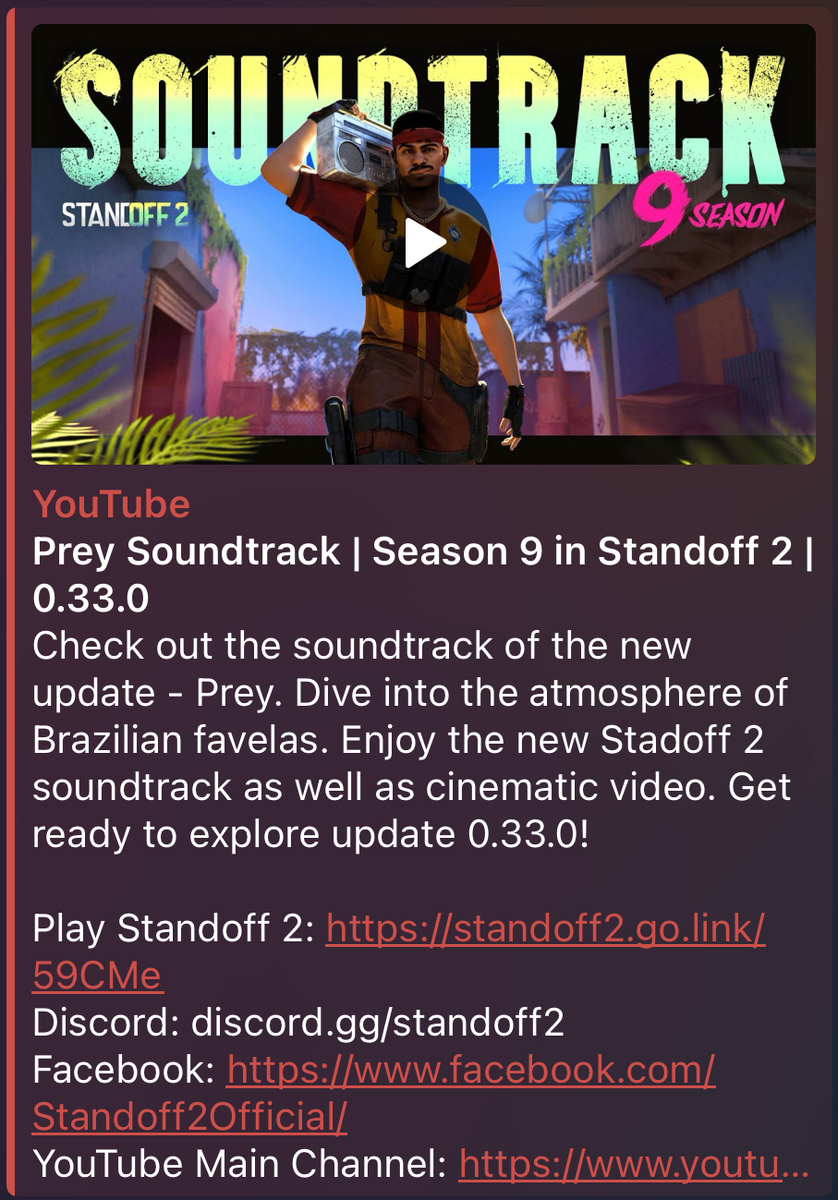Tap the 59CMe continuation of the link

point(97,975)
